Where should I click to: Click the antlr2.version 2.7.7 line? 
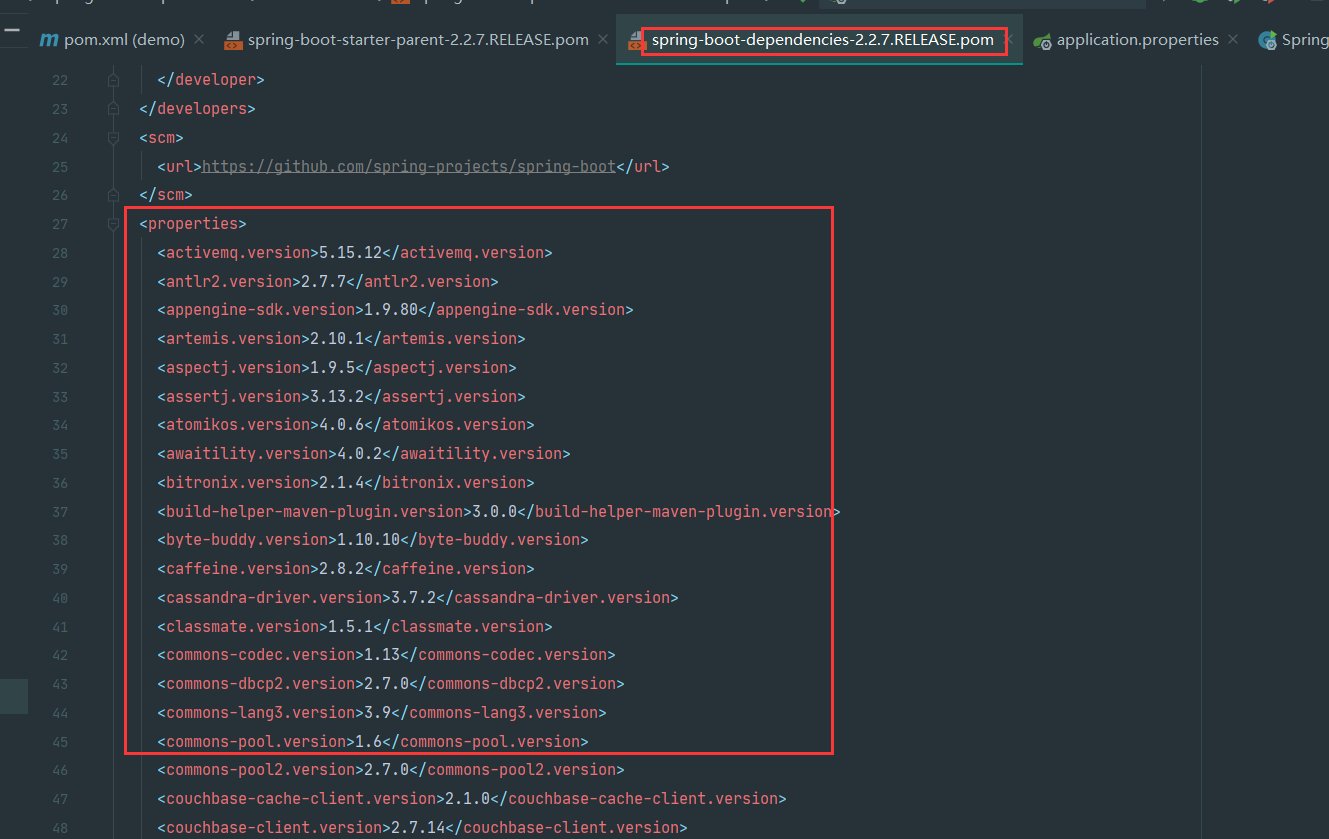point(327,281)
